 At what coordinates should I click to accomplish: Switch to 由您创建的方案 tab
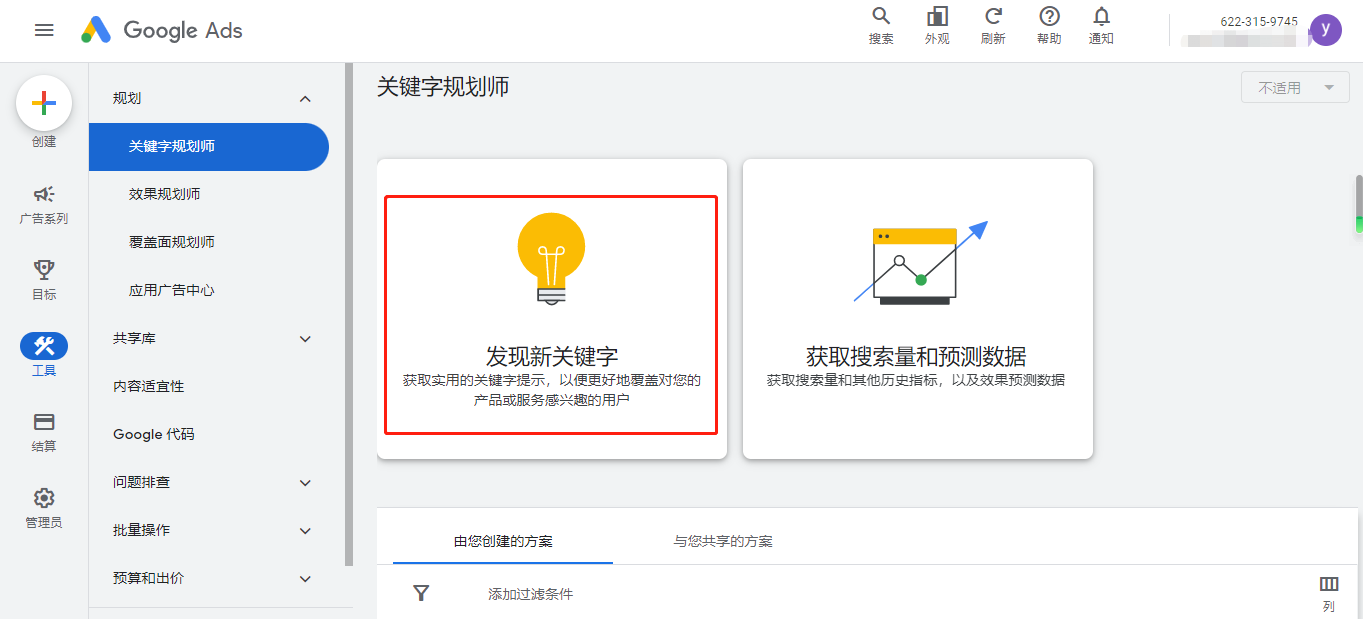click(503, 541)
